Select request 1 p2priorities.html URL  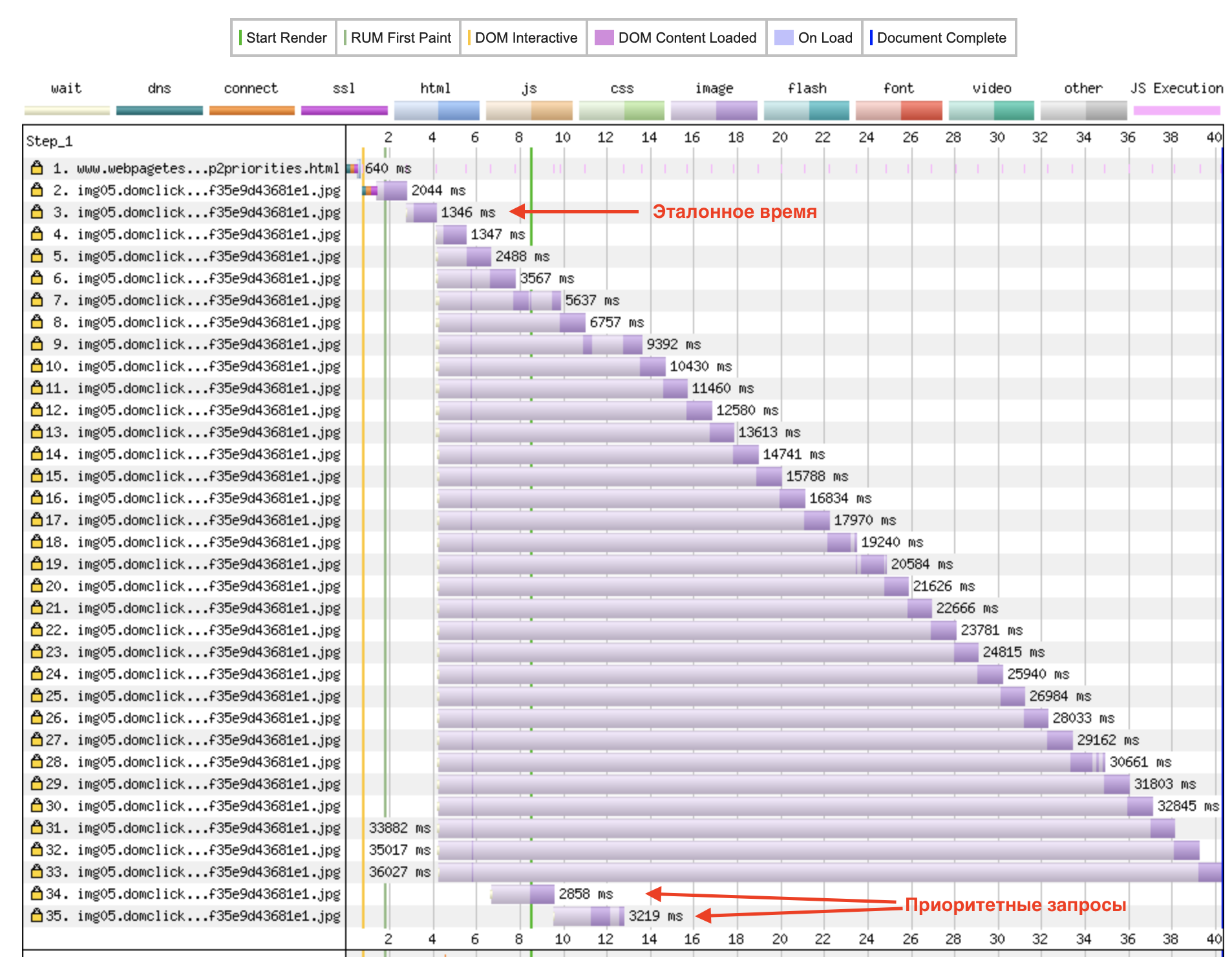tap(208, 168)
